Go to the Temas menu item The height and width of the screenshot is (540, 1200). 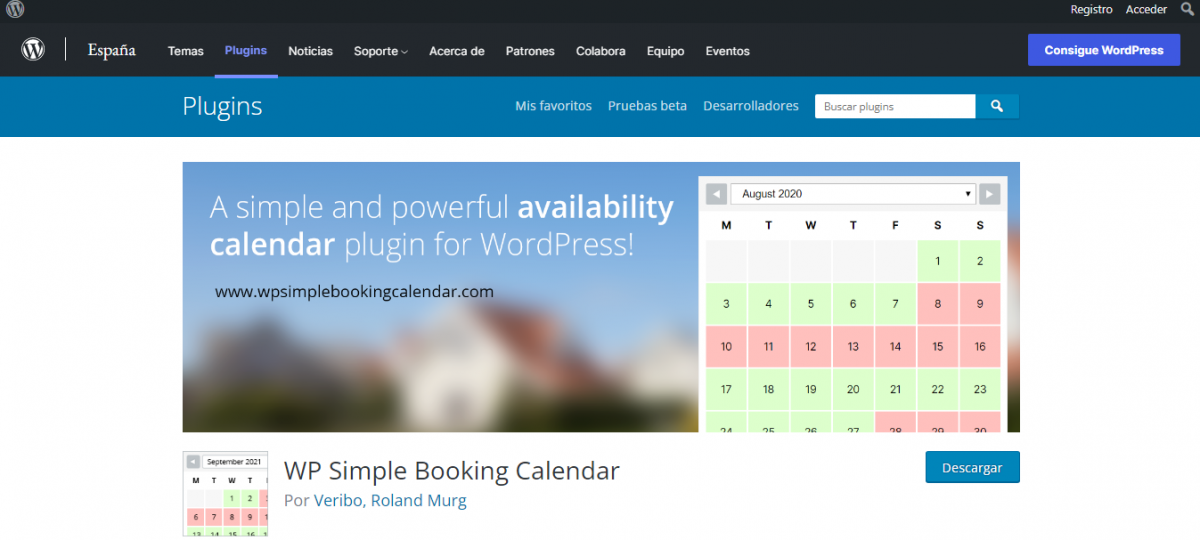coord(185,51)
